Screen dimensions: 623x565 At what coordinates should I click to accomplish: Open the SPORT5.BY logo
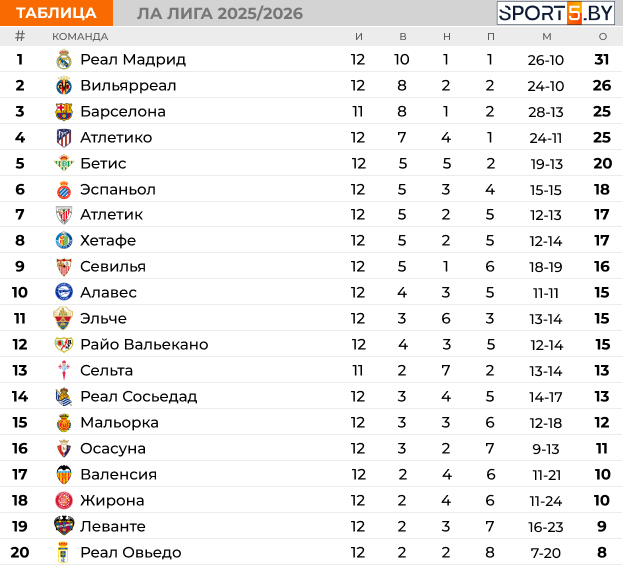point(557,13)
